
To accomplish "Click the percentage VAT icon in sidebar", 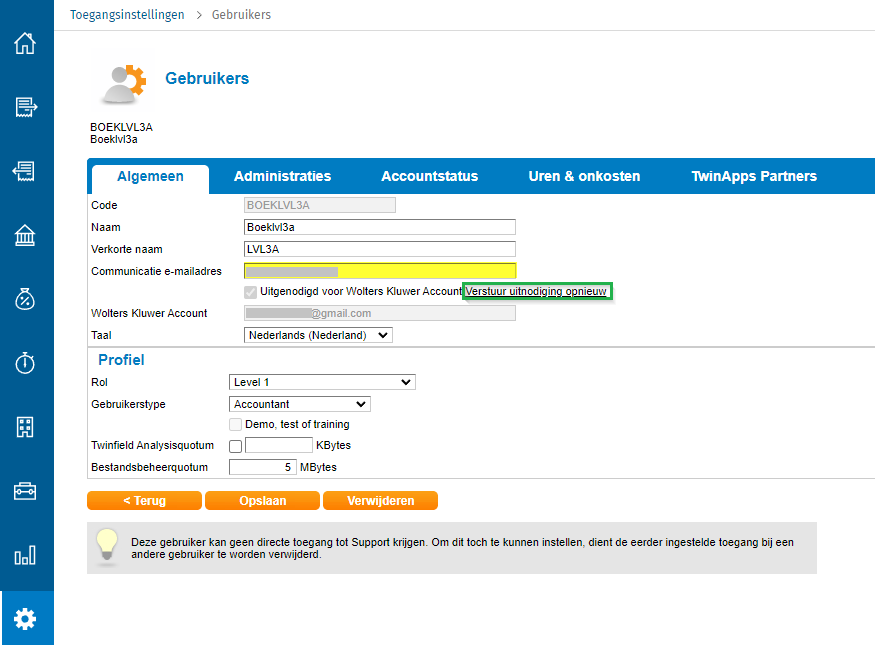I will coord(25,299).
